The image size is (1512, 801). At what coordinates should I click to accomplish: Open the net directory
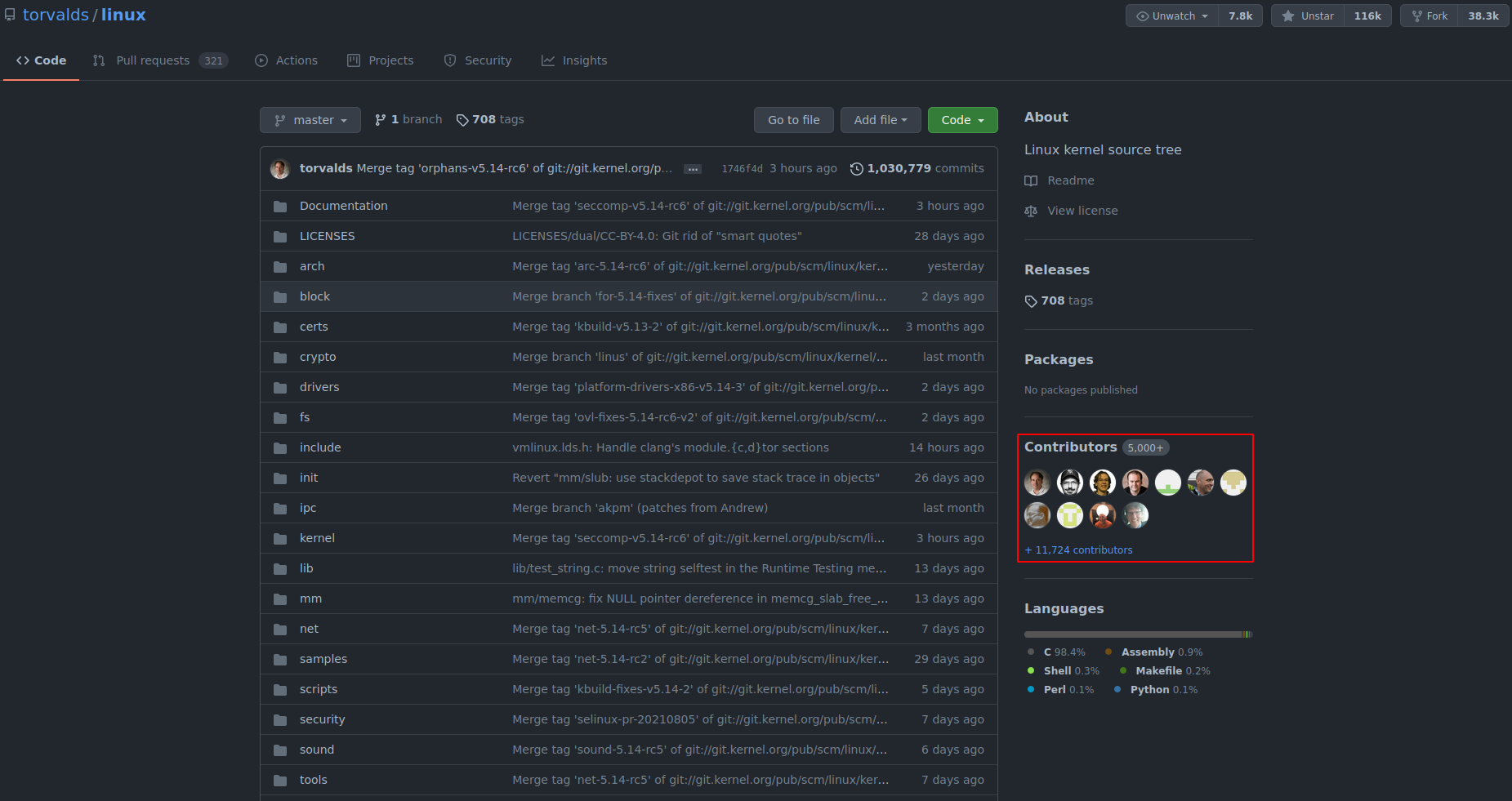[x=309, y=629]
